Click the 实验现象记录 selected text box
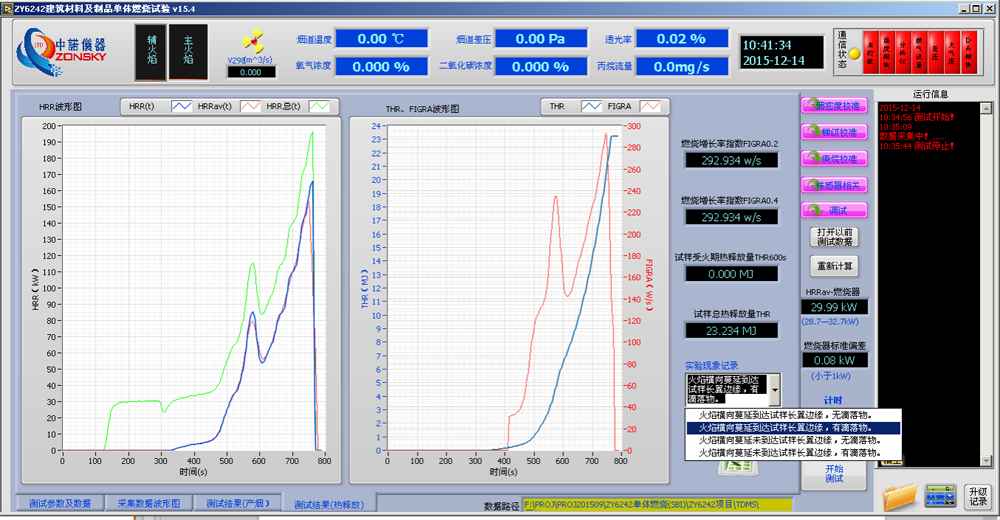1000x520 pixels. click(728, 389)
